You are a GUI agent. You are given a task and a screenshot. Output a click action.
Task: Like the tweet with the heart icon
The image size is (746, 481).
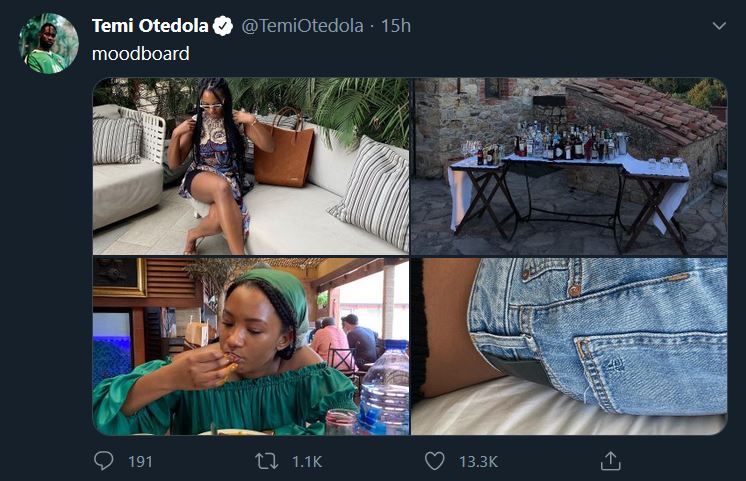click(x=434, y=461)
